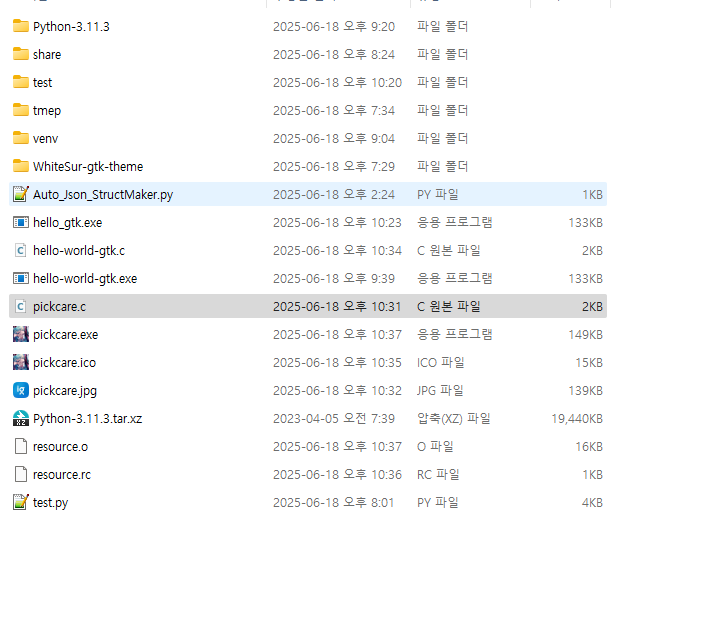Image resolution: width=701 pixels, height=618 pixels.
Task: Select the resource.o file name
Action: point(60,447)
